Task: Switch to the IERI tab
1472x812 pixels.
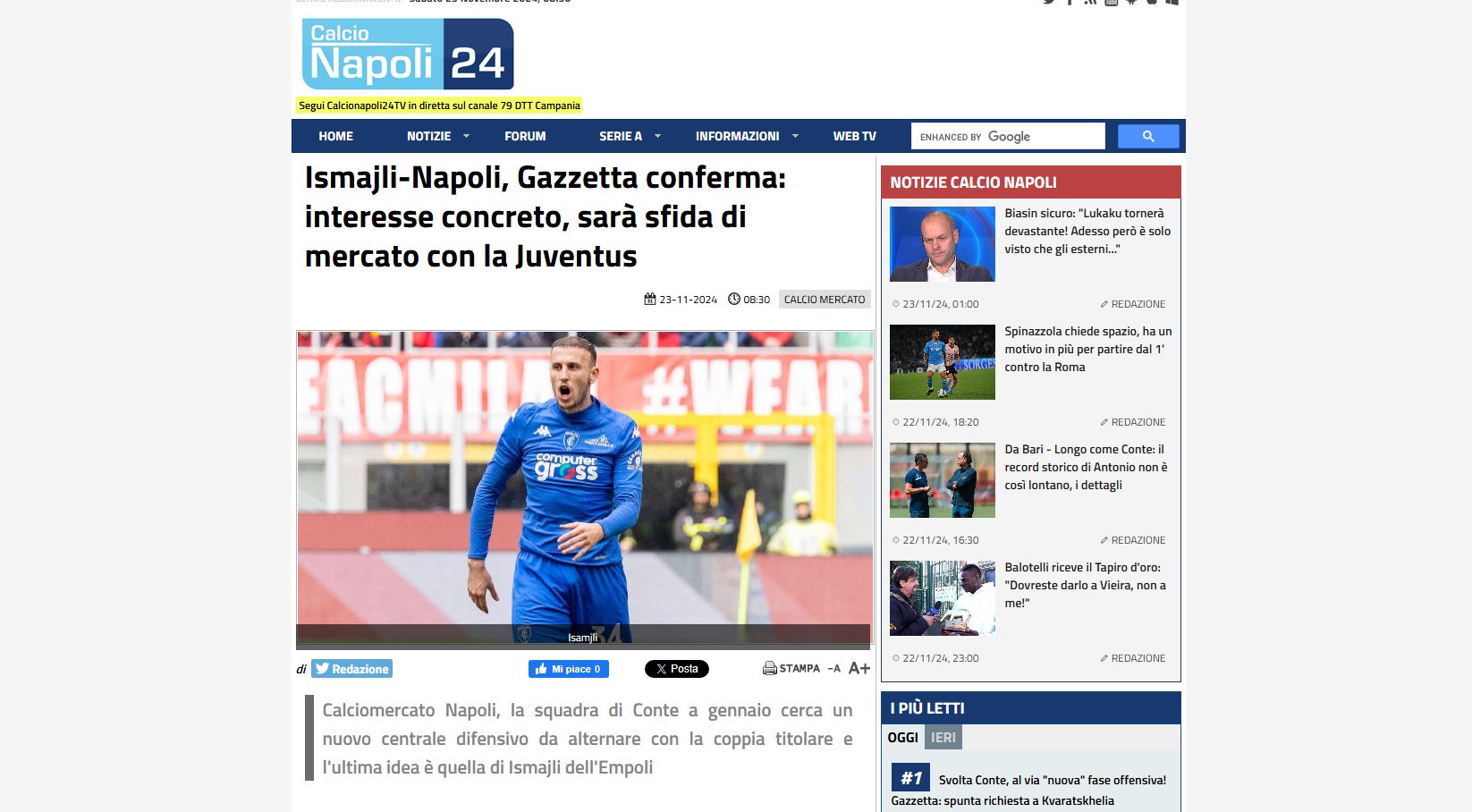Action: click(943, 738)
